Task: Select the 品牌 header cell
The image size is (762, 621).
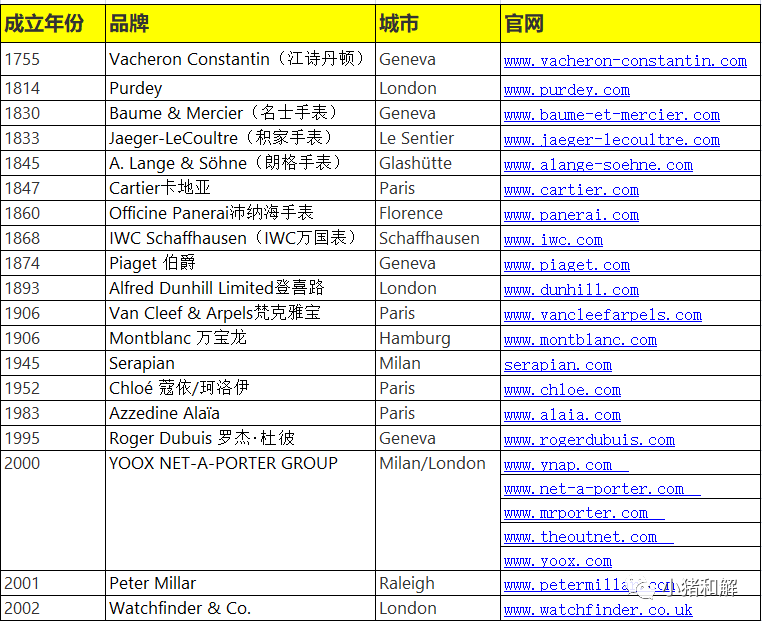Action: point(241,23)
